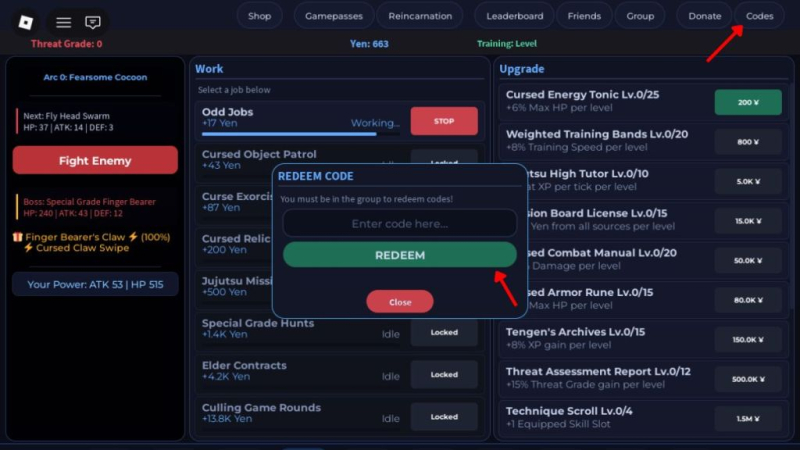Stop the Odd Jobs work
This screenshot has height=450, width=800.
(x=444, y=121)
